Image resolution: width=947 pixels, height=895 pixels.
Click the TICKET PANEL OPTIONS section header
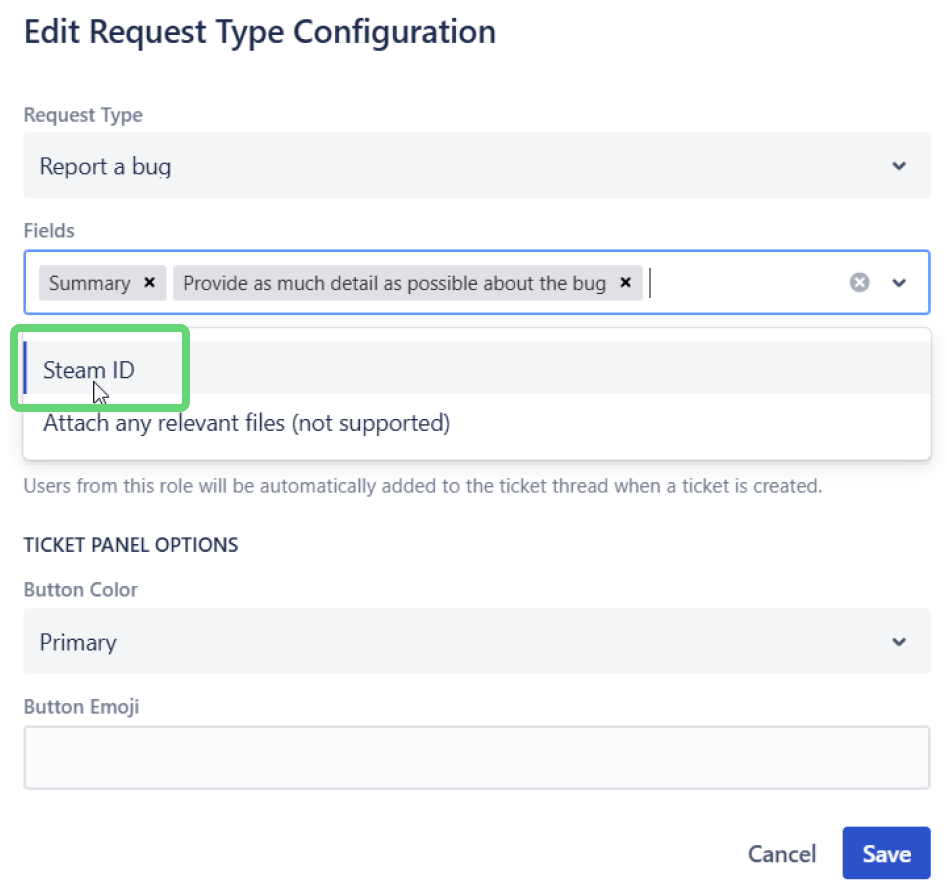coord(131,545)
